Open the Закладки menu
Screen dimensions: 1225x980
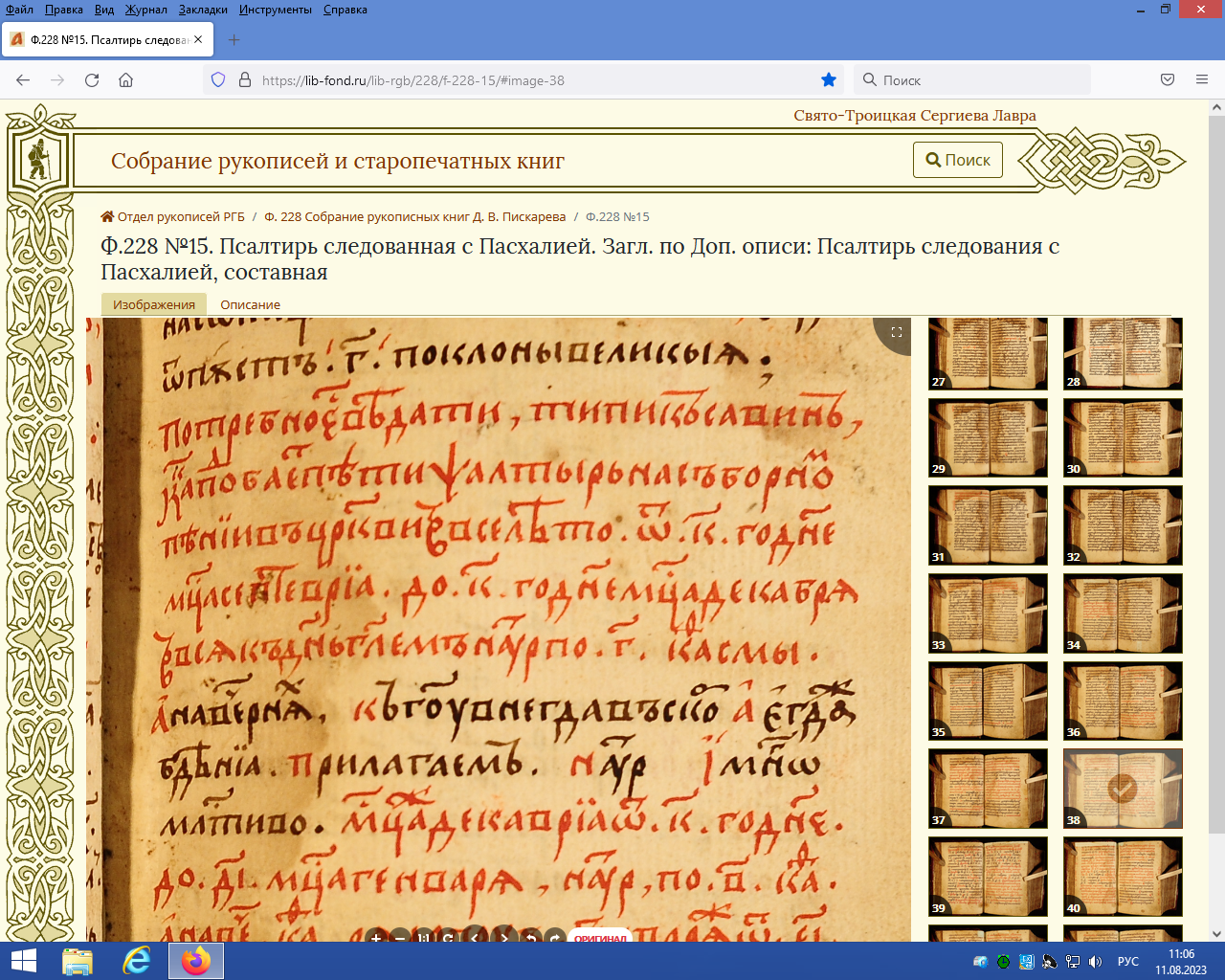click(203, 10)
